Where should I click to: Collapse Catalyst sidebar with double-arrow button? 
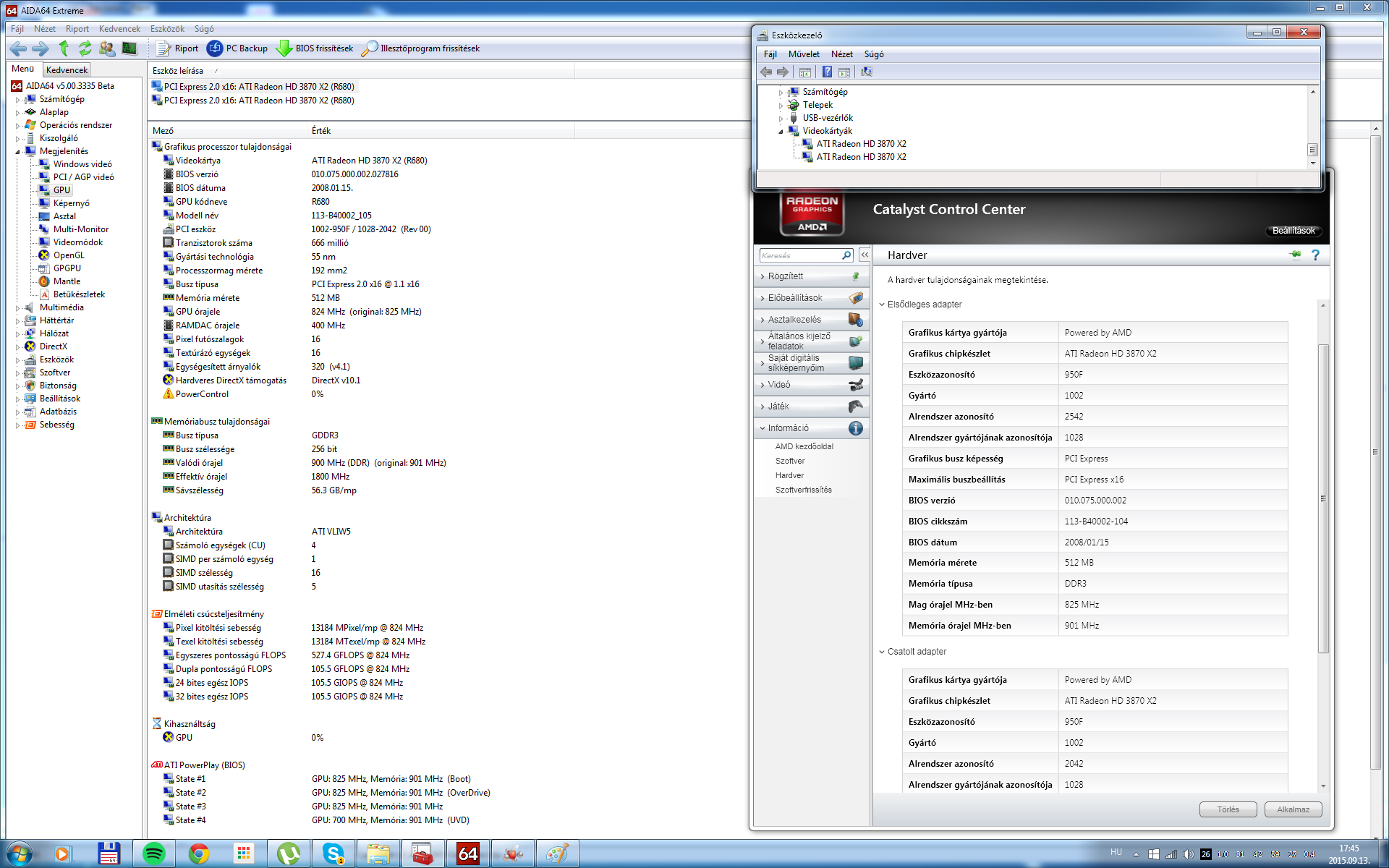(865, 255)
